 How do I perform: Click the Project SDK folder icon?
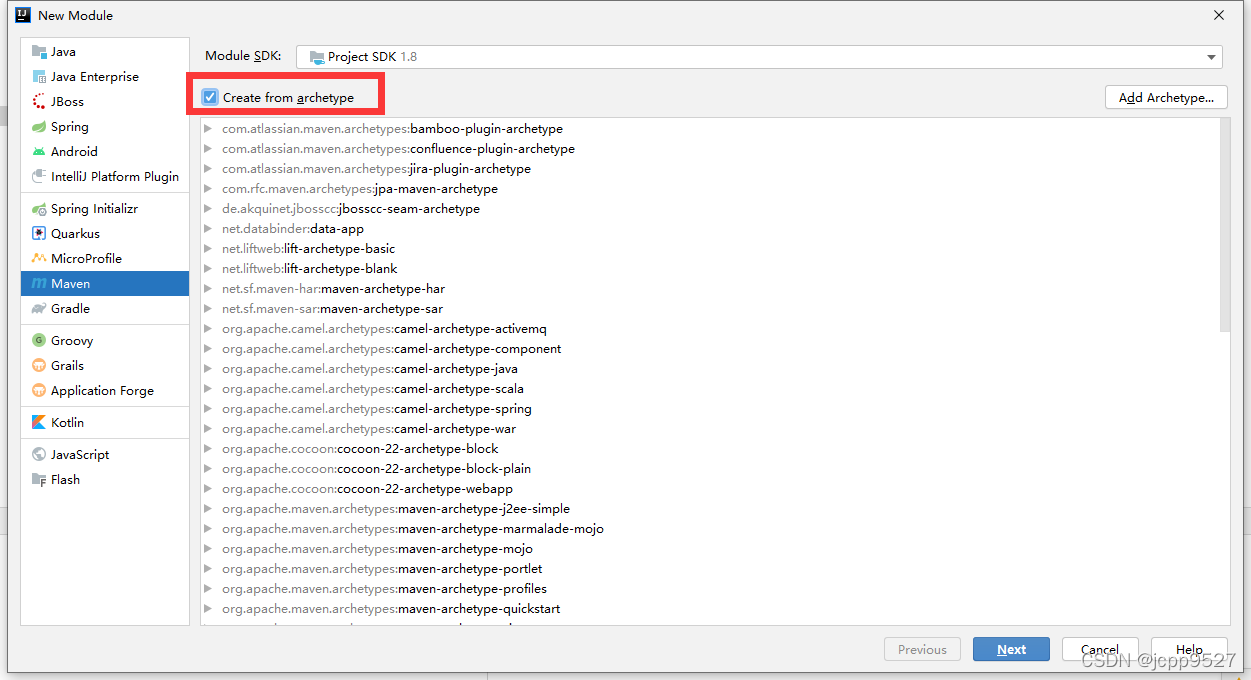[x=317, y=57]
